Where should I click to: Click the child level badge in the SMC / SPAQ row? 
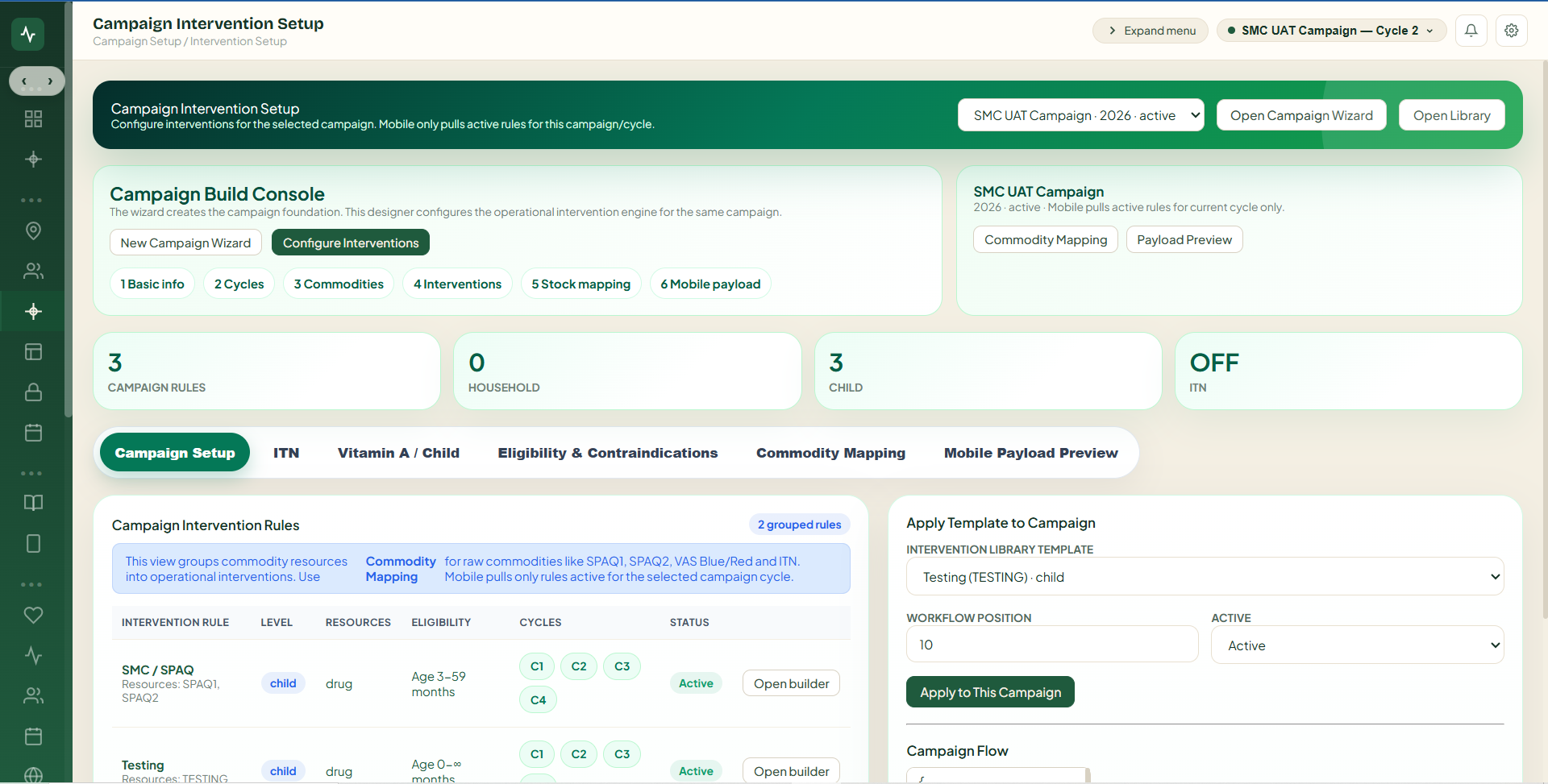(x=283, y=683)
